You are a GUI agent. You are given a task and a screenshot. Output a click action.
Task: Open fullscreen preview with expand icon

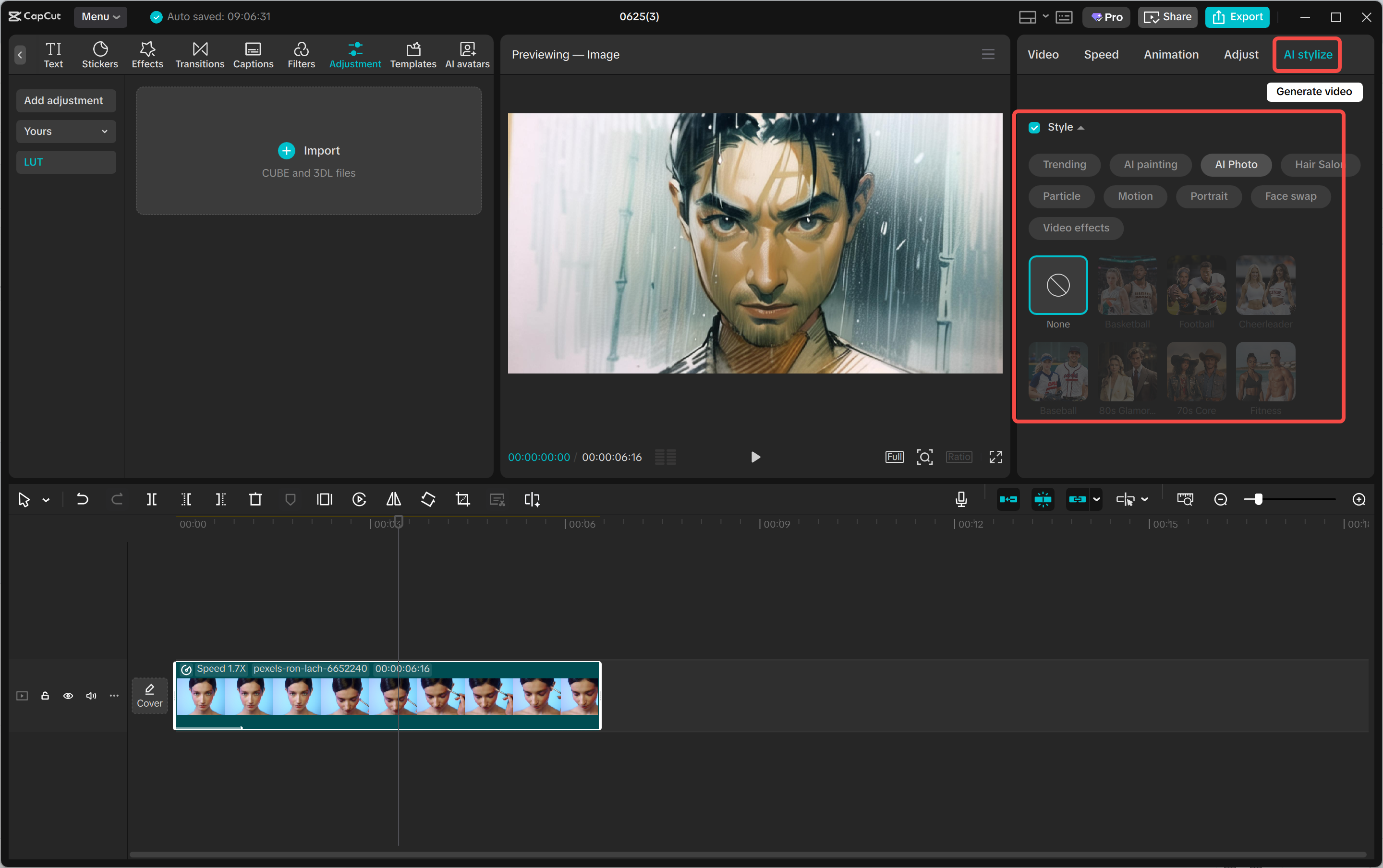(x=995, y=457)
